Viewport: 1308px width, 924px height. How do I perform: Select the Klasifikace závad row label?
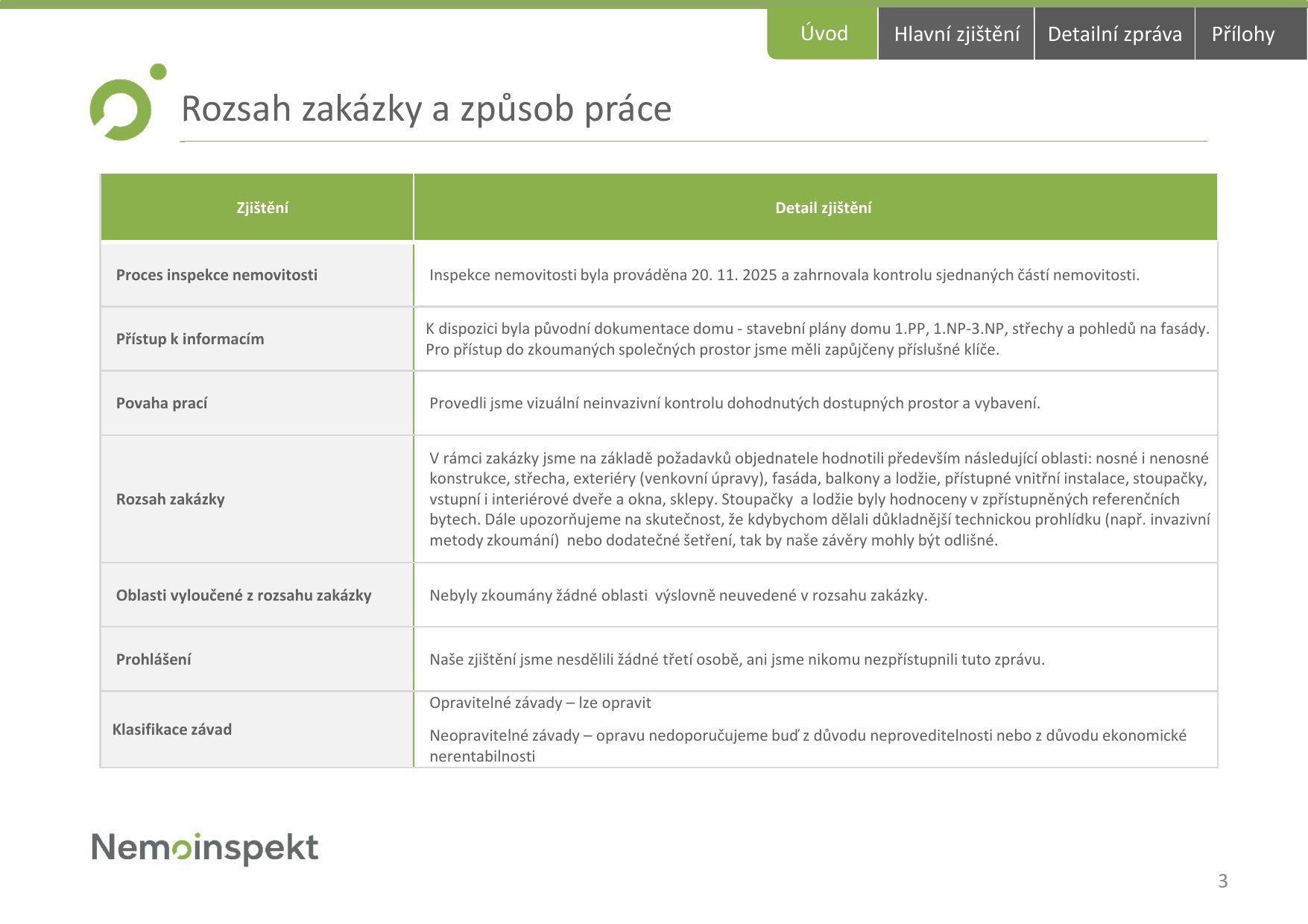coord(172,730)
